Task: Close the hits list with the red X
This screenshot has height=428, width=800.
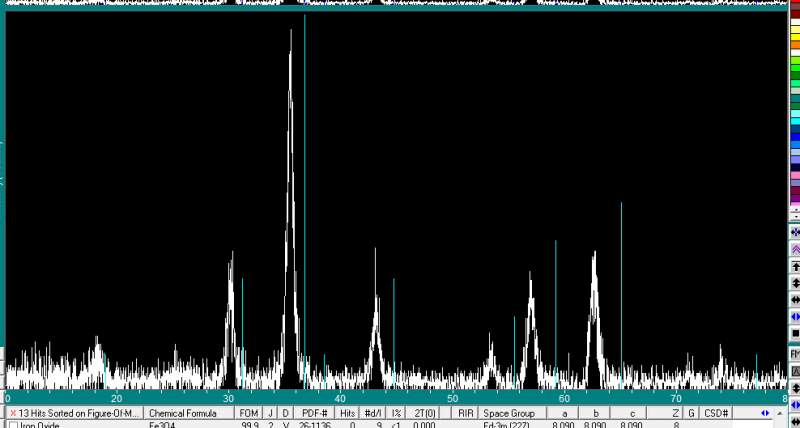Action: click(13, 413)
